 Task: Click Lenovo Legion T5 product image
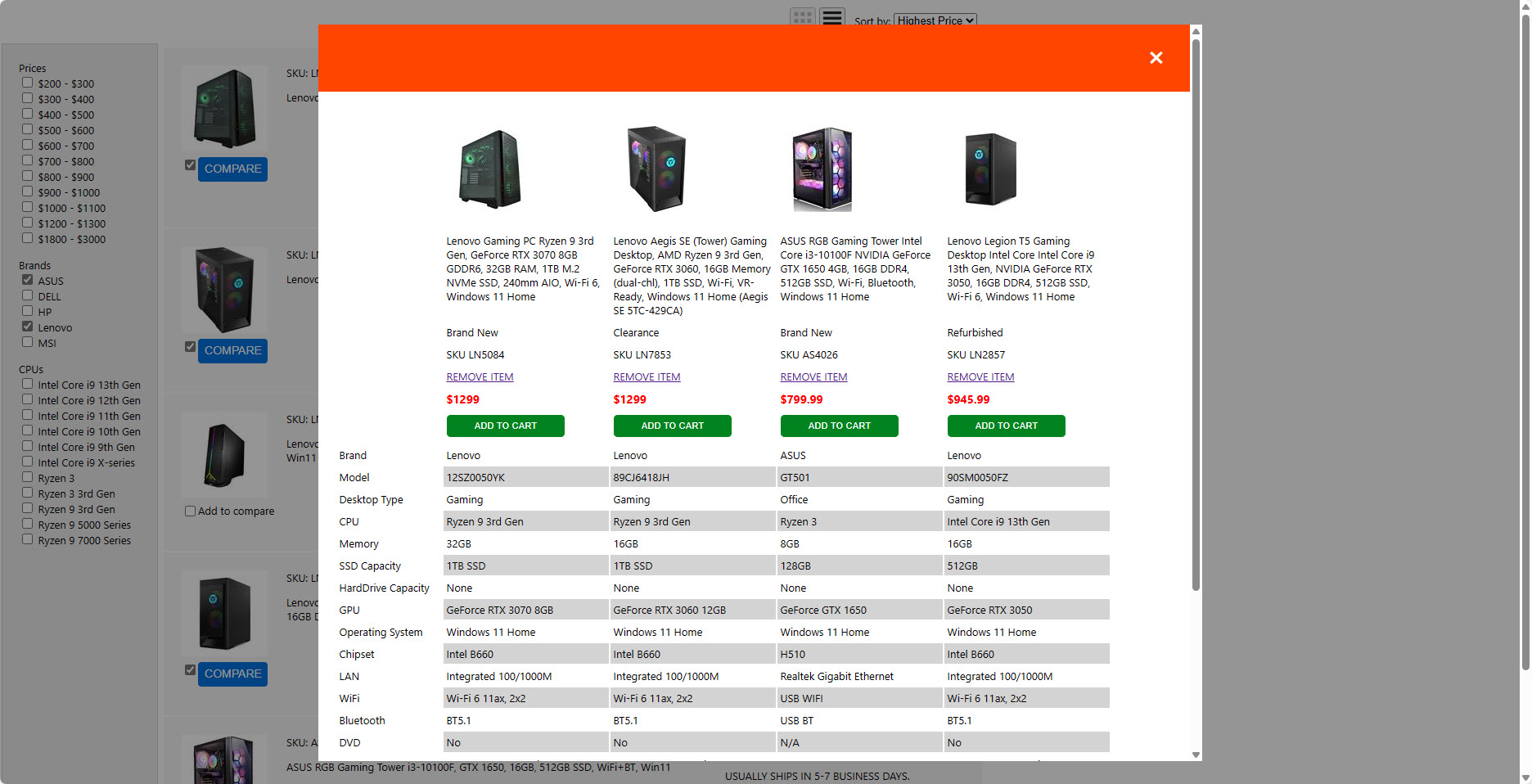(x=990, y=169)
